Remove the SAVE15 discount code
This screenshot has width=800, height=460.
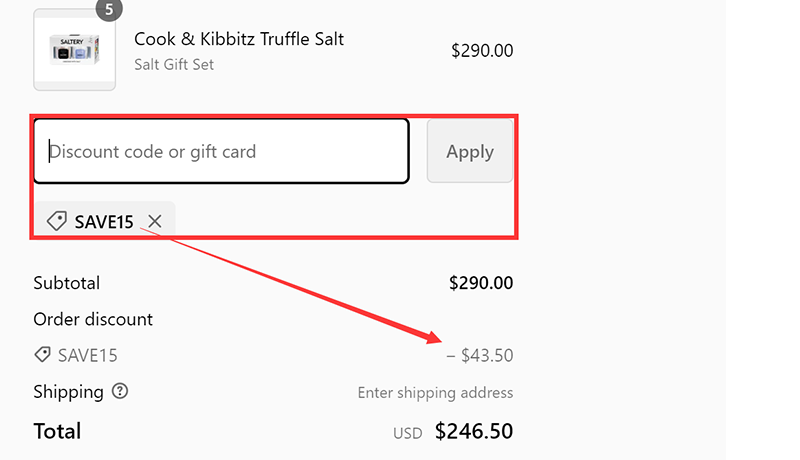[x=154, y=222]
